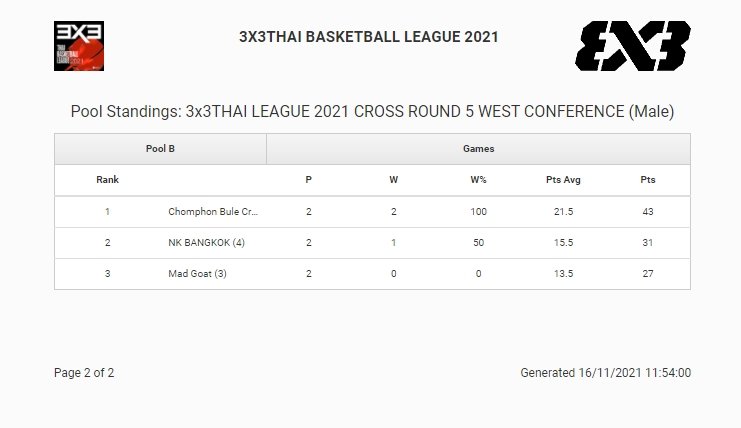Select the Pool B header cell
The width and height of the screenshot is (741, 428).
(x=160, y=149)
